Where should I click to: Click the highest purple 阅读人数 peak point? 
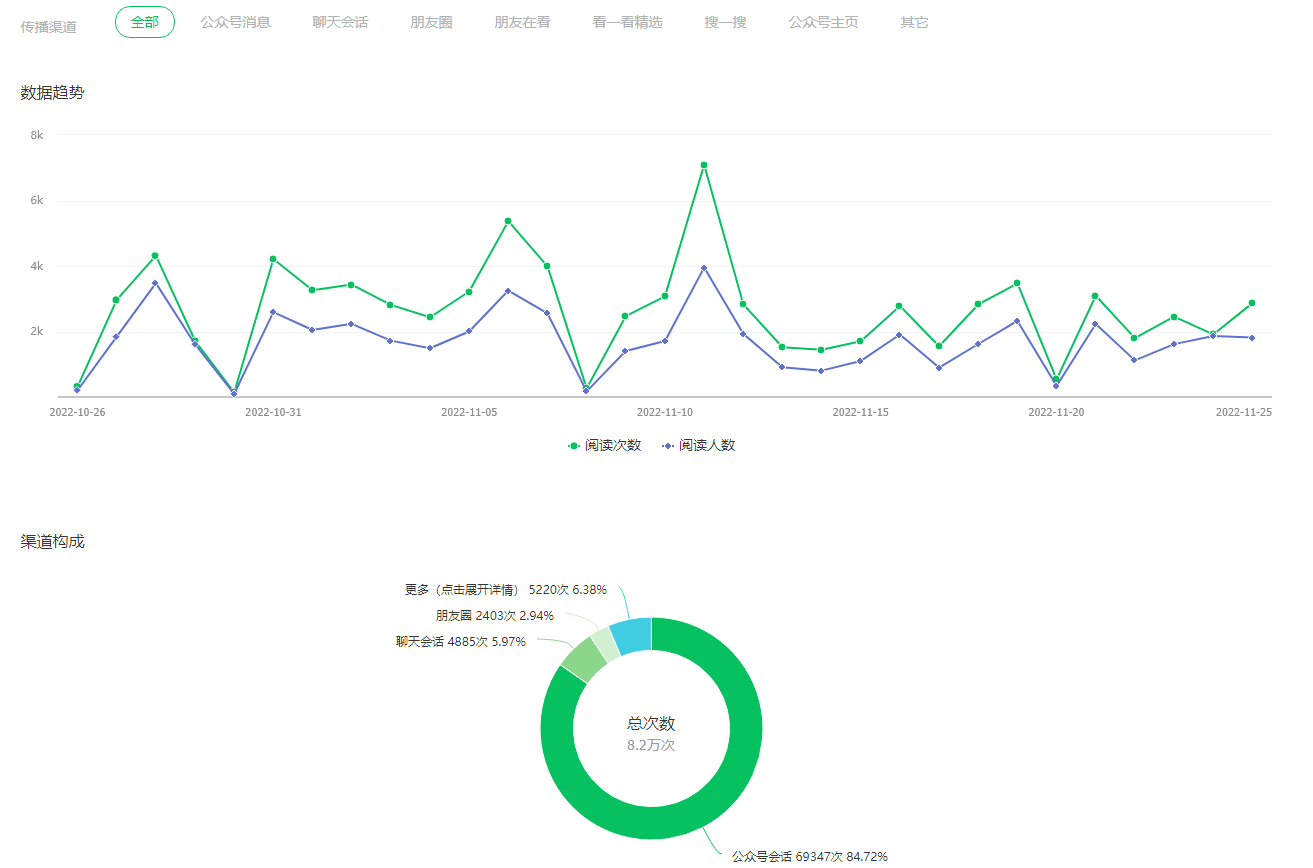[704, 268]
